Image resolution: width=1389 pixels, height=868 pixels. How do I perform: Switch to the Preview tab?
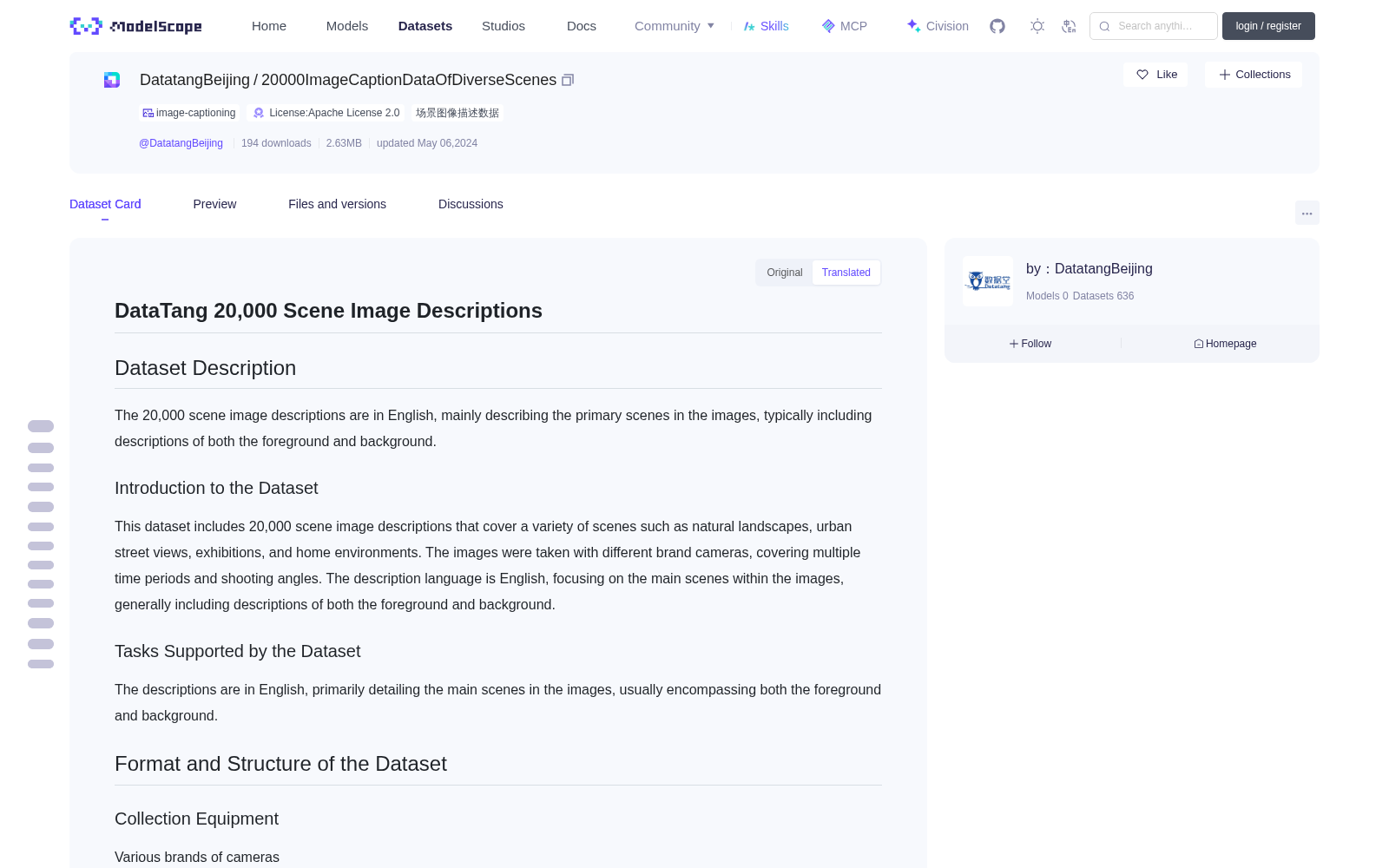tap(214, 204)
